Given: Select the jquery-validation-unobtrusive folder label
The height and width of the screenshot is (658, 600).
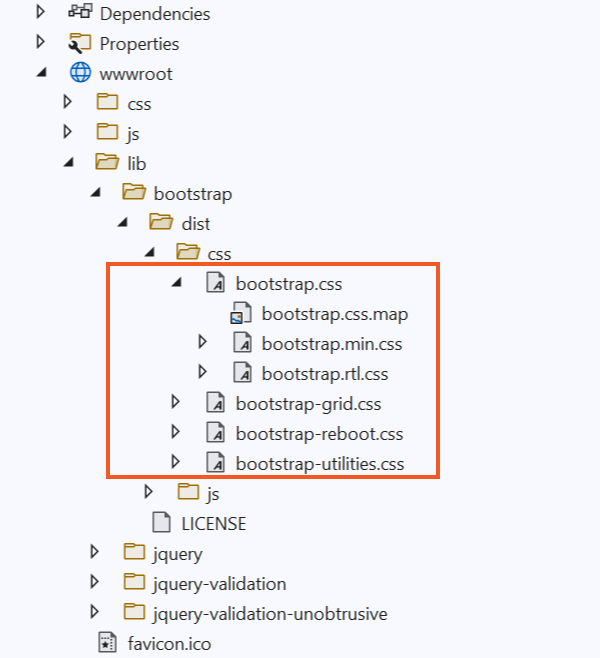Looking at the screenshot, I should pos(270,614).
